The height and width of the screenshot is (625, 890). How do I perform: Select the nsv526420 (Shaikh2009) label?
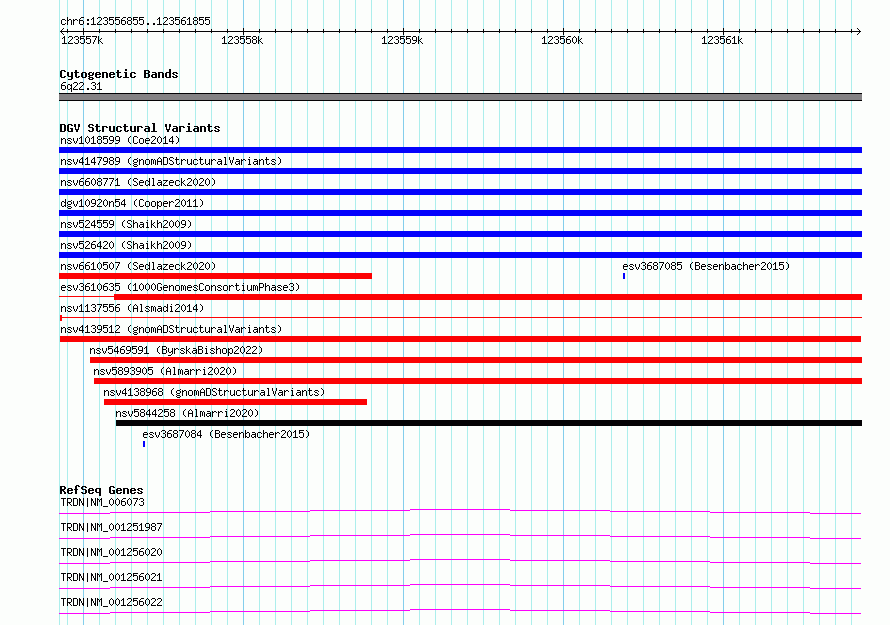coord(126,245)
